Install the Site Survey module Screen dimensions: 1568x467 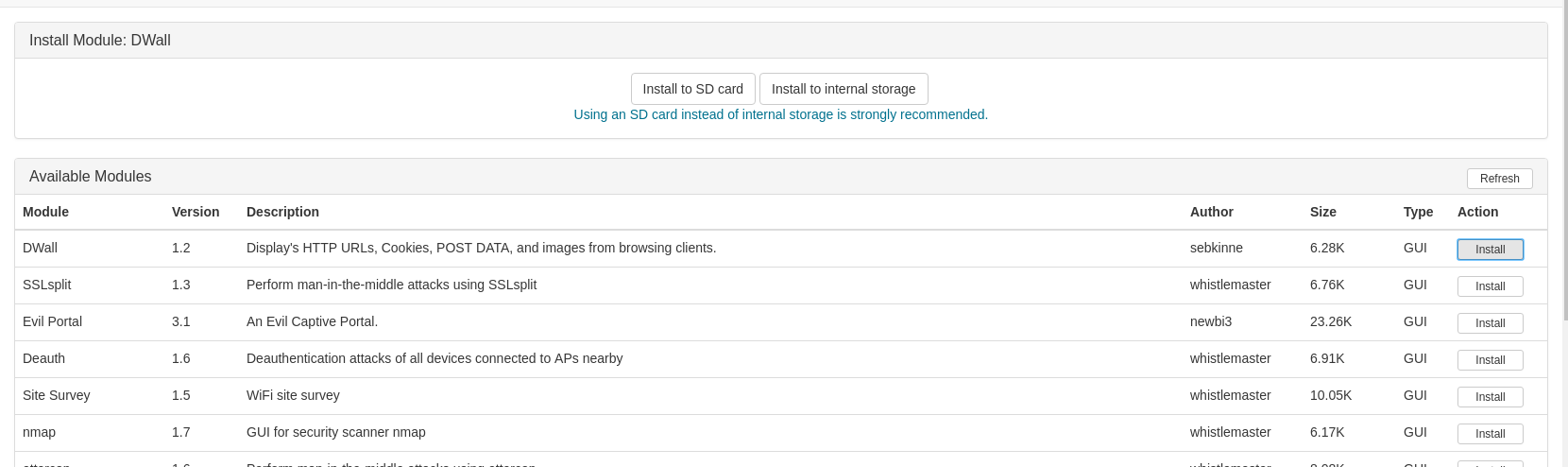point(1490,397)
